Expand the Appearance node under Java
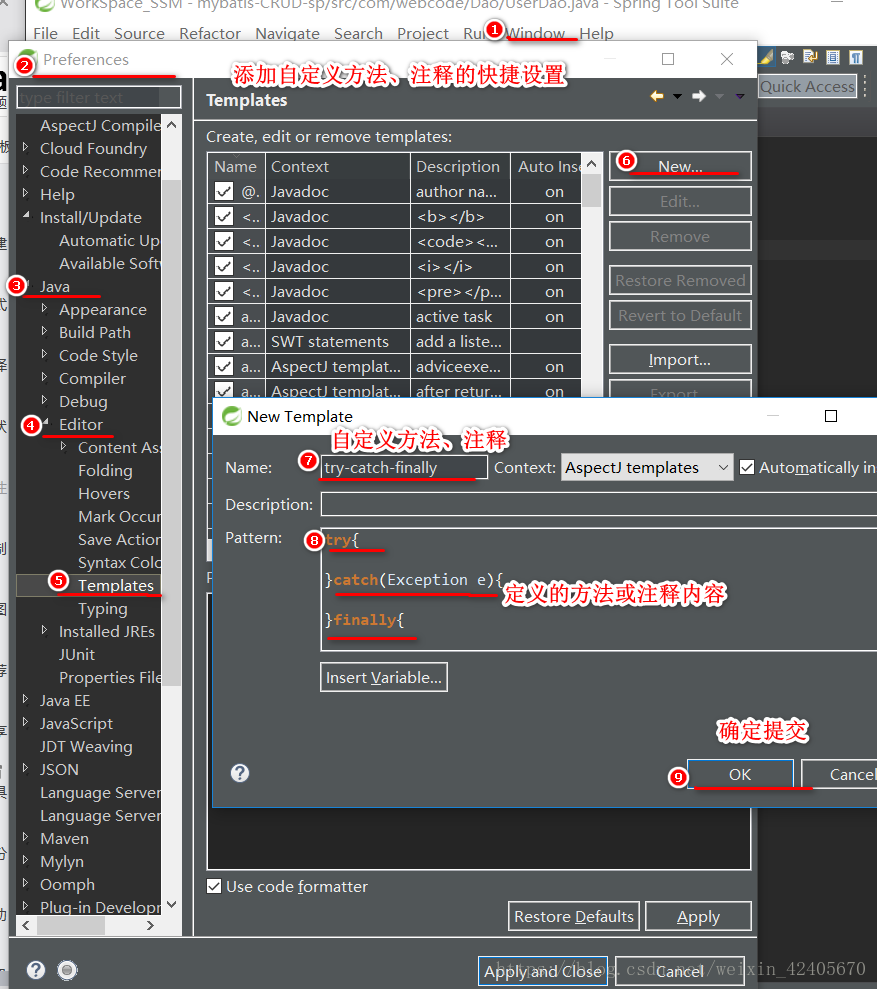877x989 pixels. point(45,308)
